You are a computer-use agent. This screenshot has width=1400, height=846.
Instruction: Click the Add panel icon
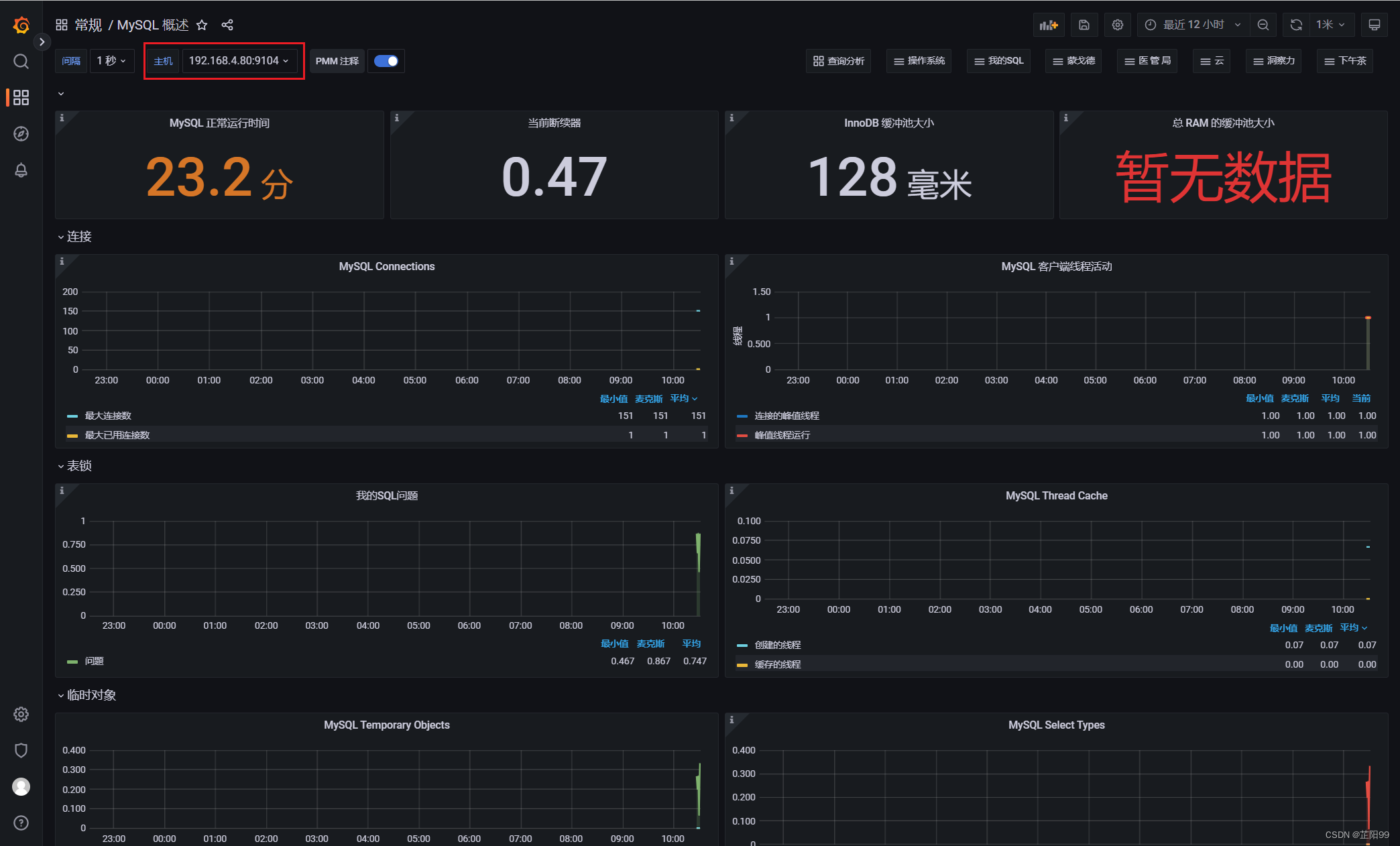point(1049,25)
